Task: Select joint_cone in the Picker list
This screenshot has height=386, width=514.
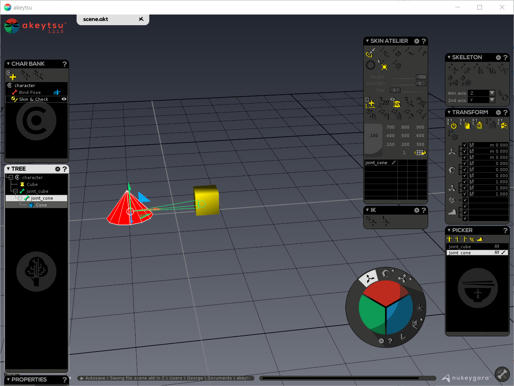Action: point(477,253)
